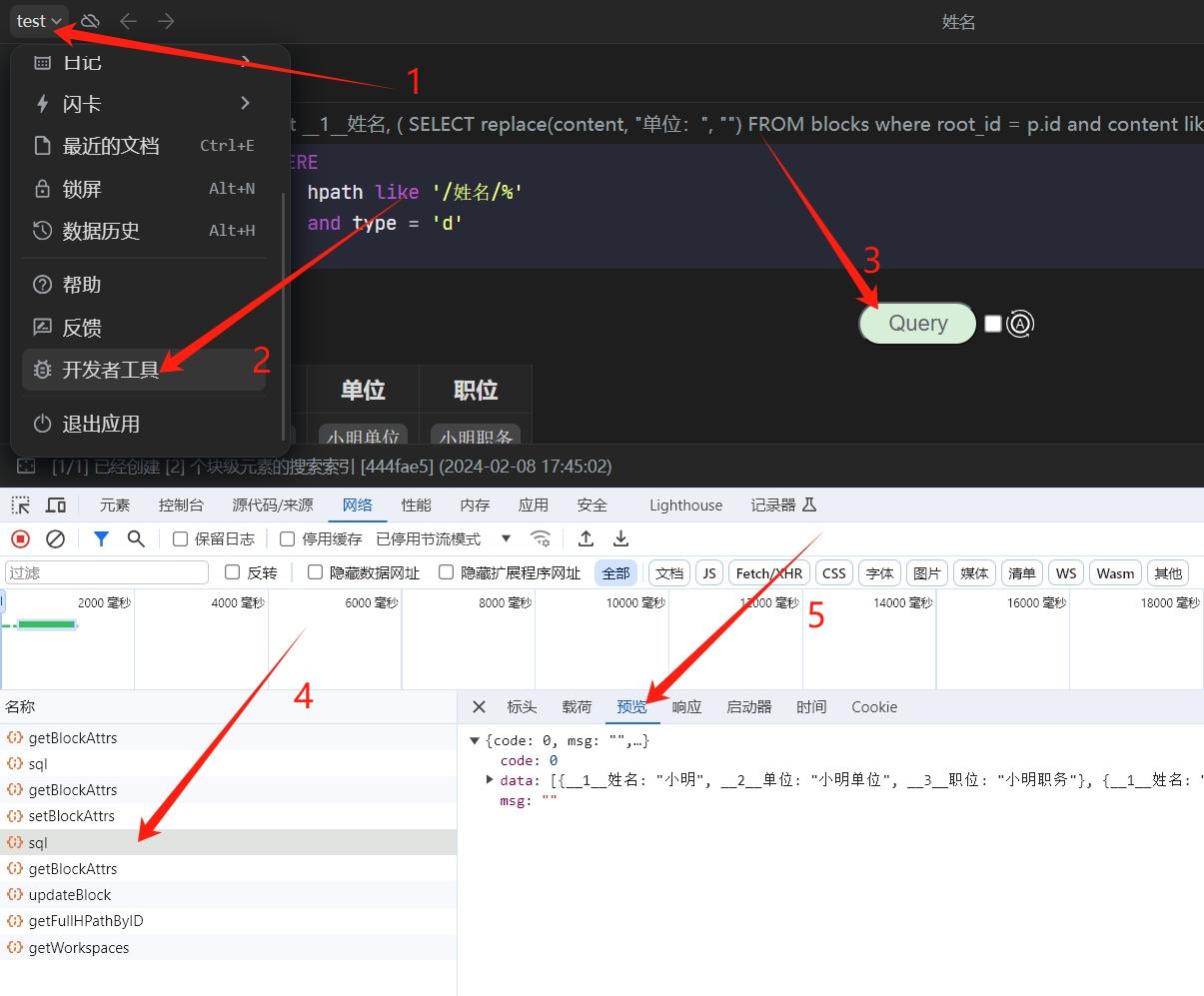Screen dimensions: 1204x996
Task: Switch to the 标头 details tab
Action: pyautogui.click(x=522, y=706)
